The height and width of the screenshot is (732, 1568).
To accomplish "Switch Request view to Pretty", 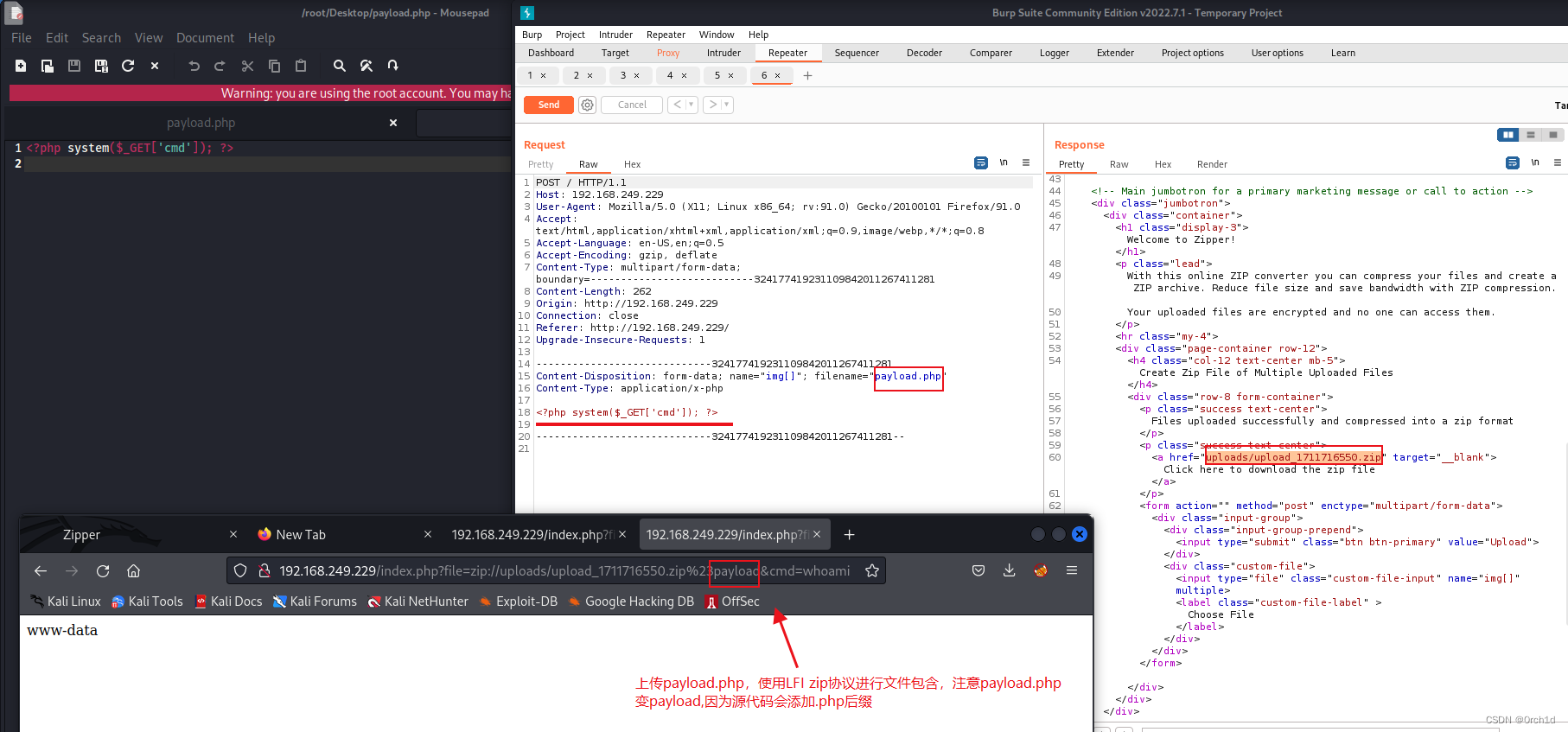I will tap(540, 164).
